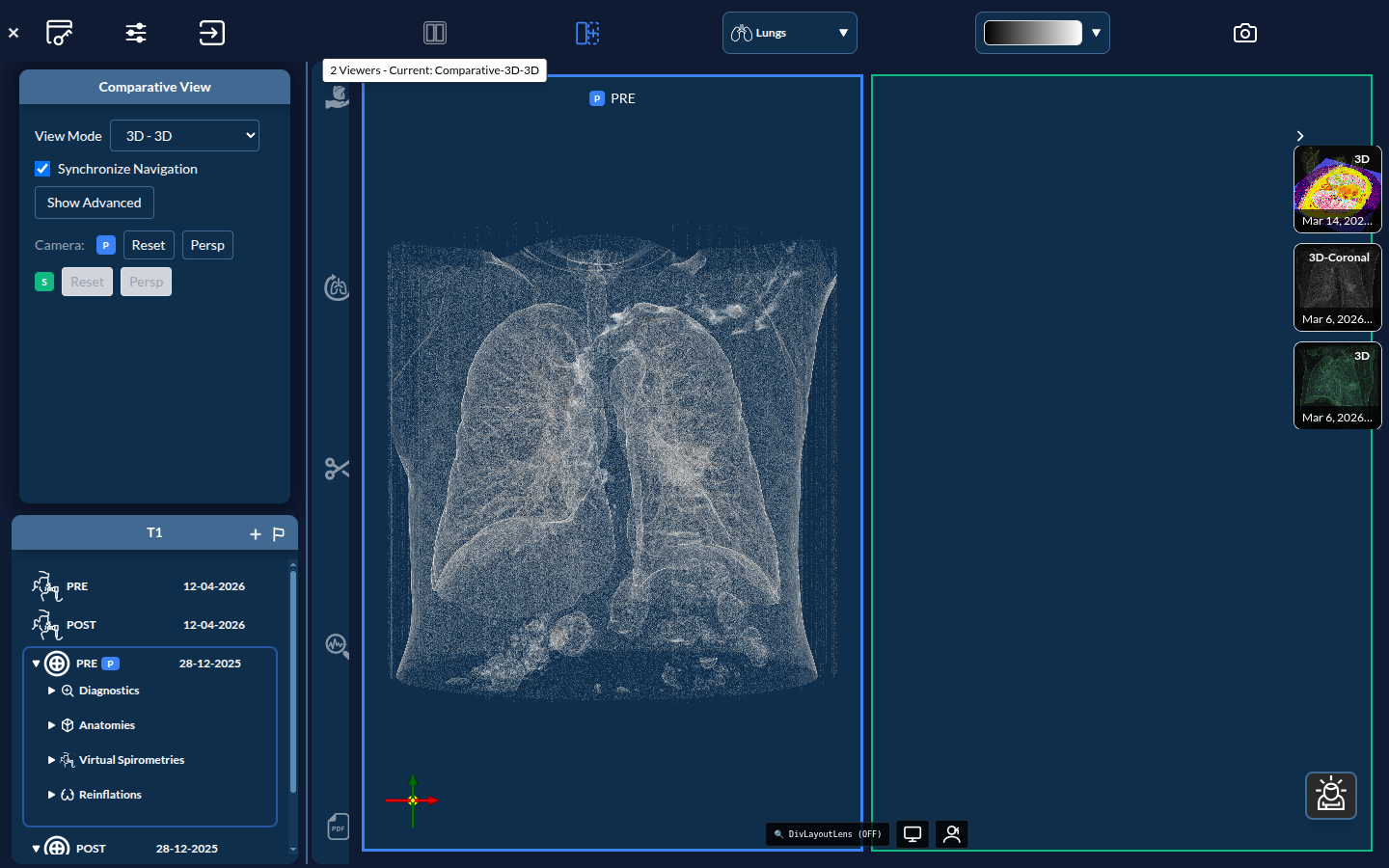The image size is (1389, 868).
Task: Open the View Mode 3D - 3D combo box
Action: [185, 136]
